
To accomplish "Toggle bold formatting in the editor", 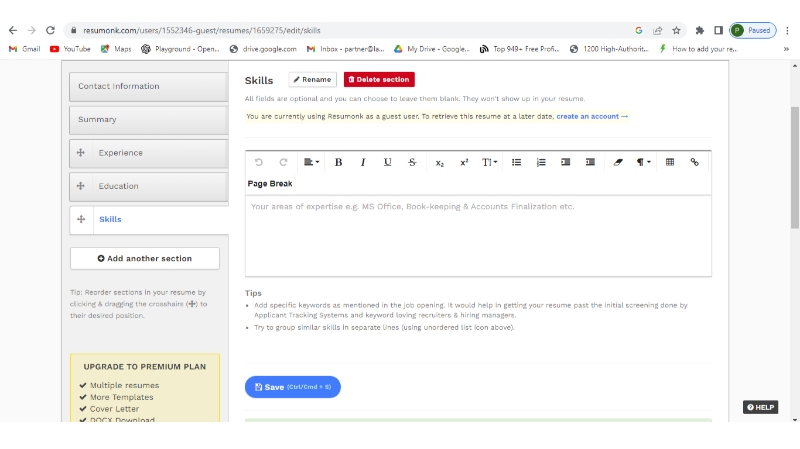I will (338, 162).
